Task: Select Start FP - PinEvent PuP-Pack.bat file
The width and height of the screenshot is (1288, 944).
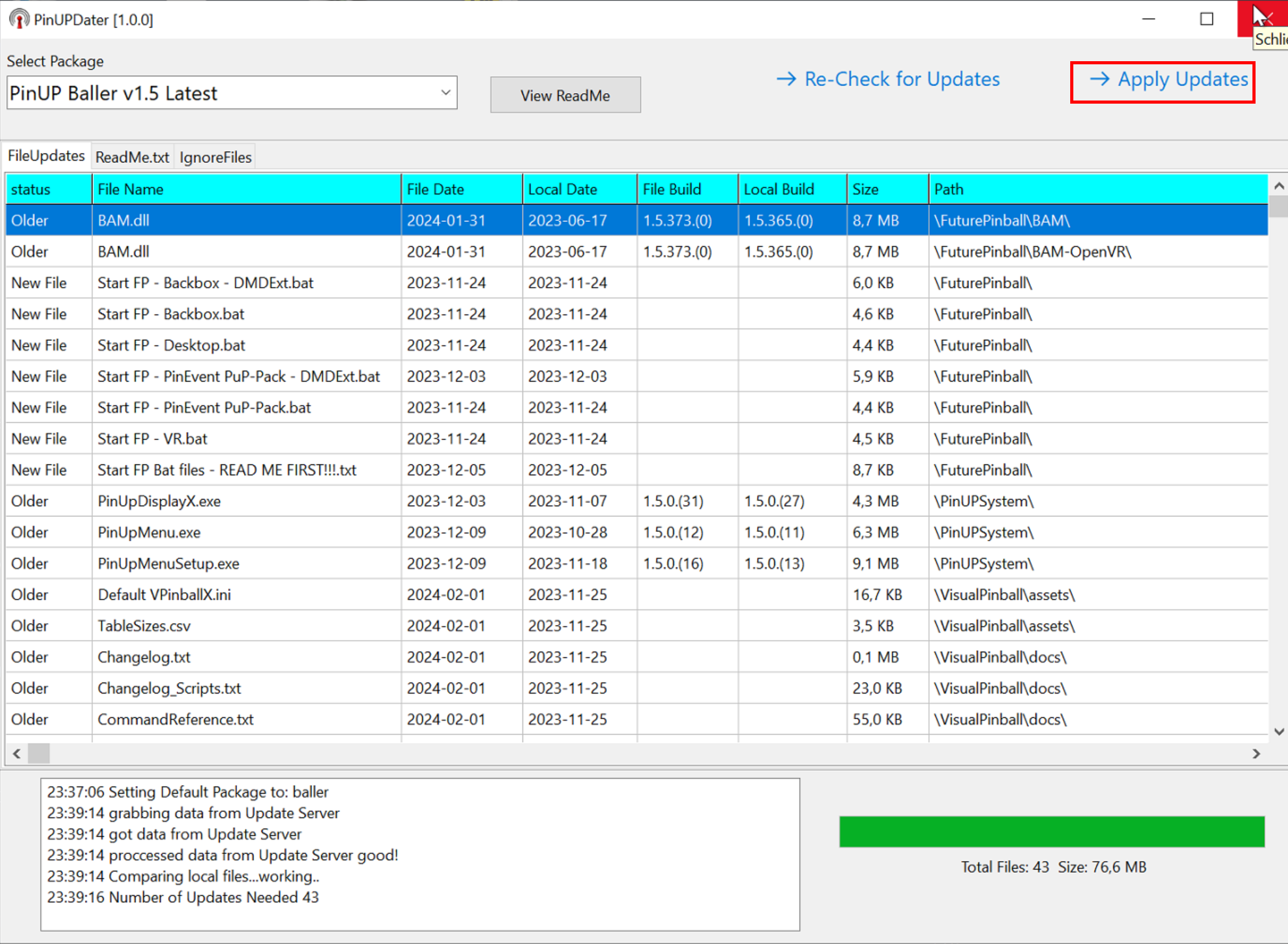Action: tap(637, 408)
